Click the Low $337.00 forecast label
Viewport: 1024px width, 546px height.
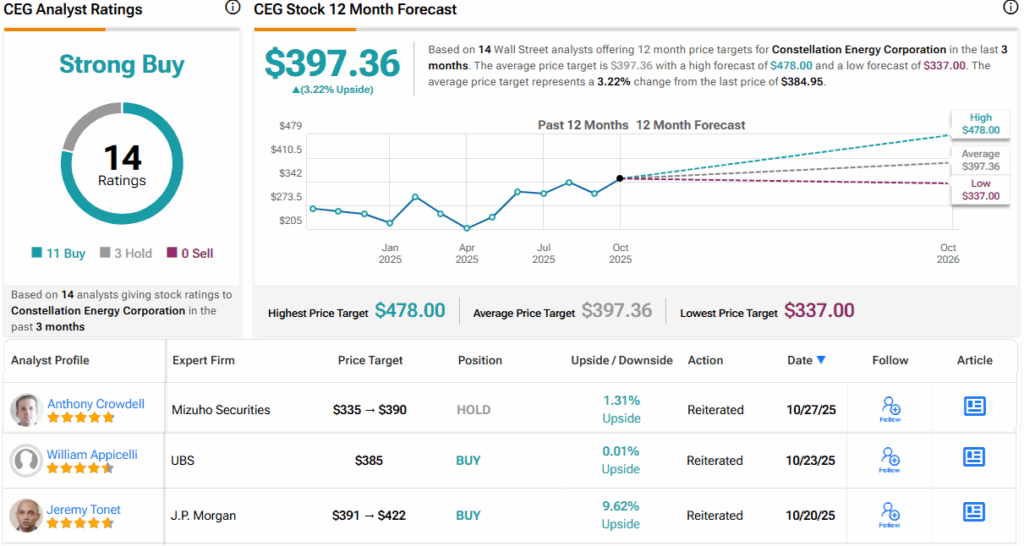980,190
